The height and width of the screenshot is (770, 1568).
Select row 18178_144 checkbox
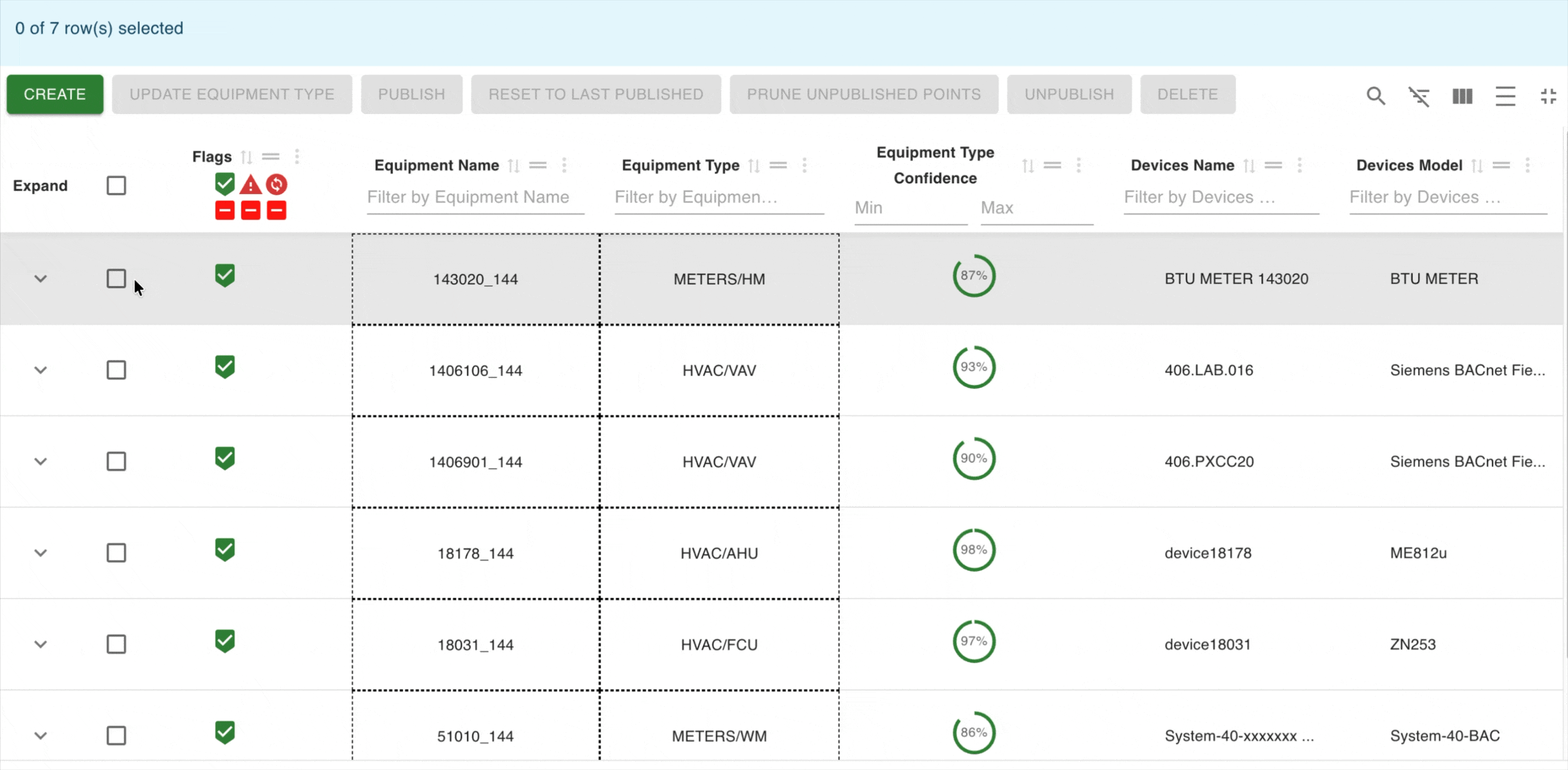point(117,553)
